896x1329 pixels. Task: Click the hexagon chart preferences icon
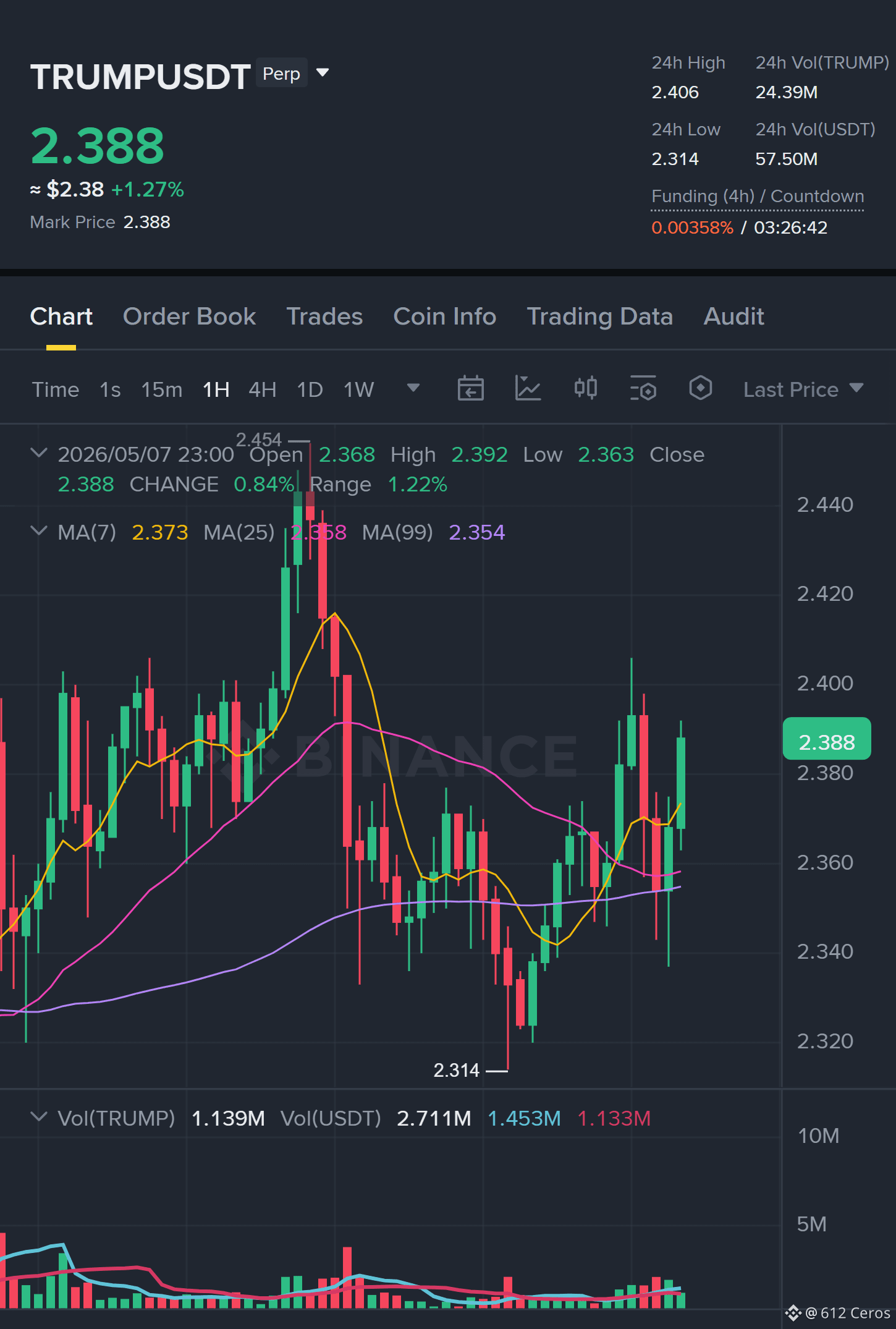(x=700, y=388)
